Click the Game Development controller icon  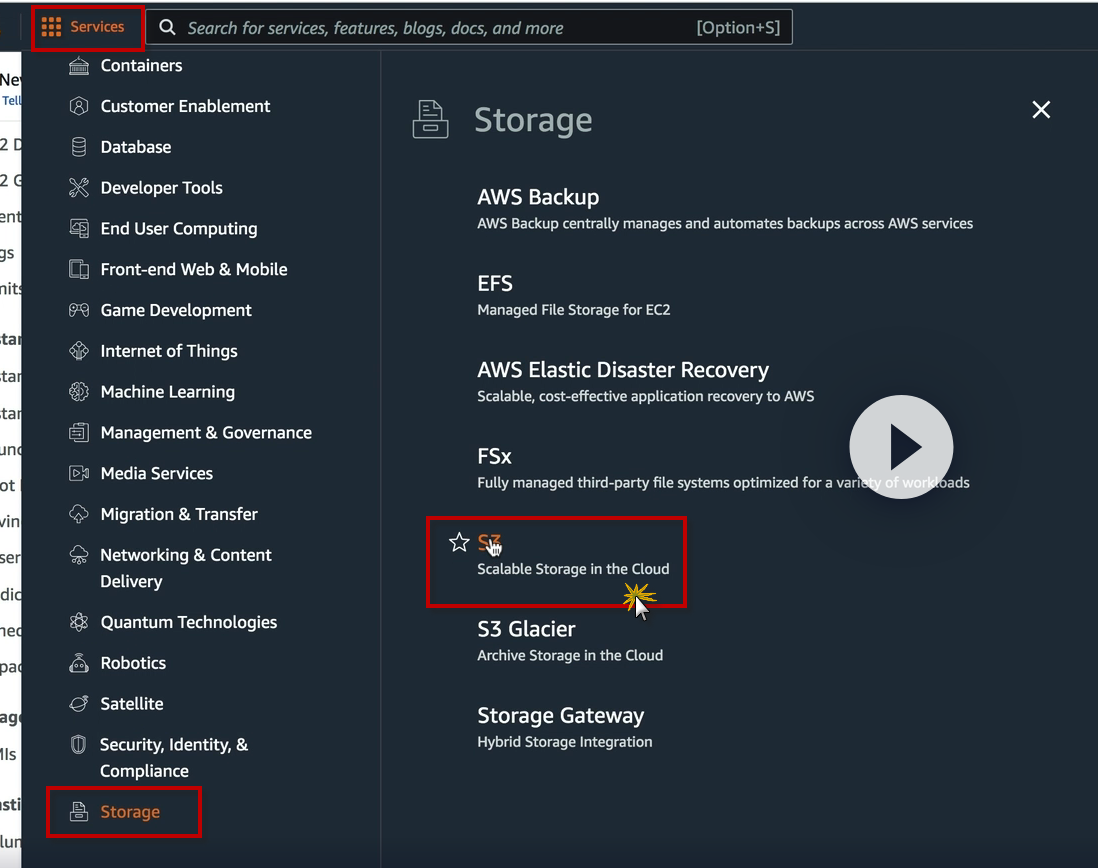(x=79, y=310)
